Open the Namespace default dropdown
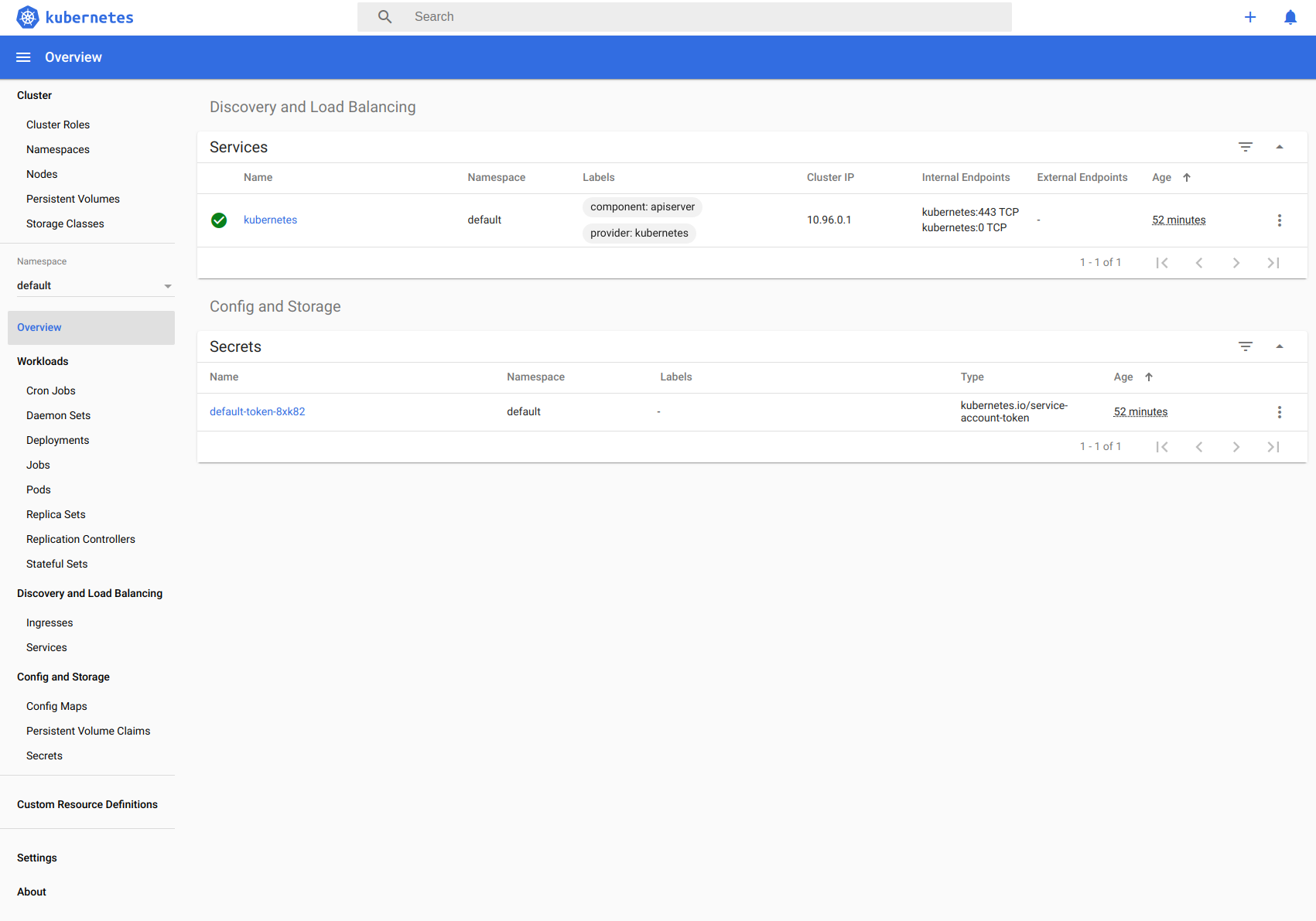The height and width of the screenshot is (921, 1316). (x=94, y=285)
